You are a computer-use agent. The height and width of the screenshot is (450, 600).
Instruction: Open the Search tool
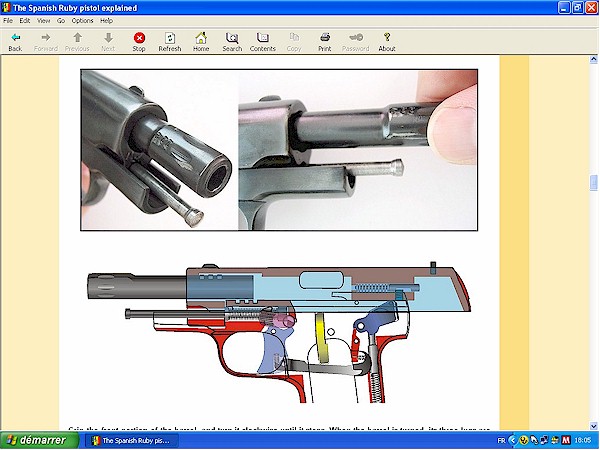(x=232, y=42)
